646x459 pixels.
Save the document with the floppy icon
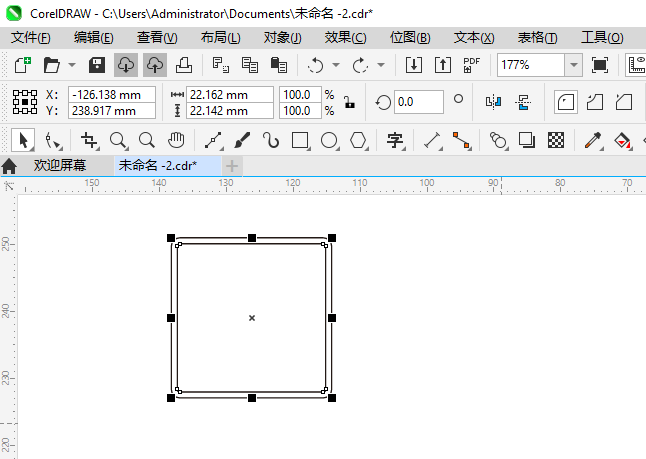click(97, 65)
